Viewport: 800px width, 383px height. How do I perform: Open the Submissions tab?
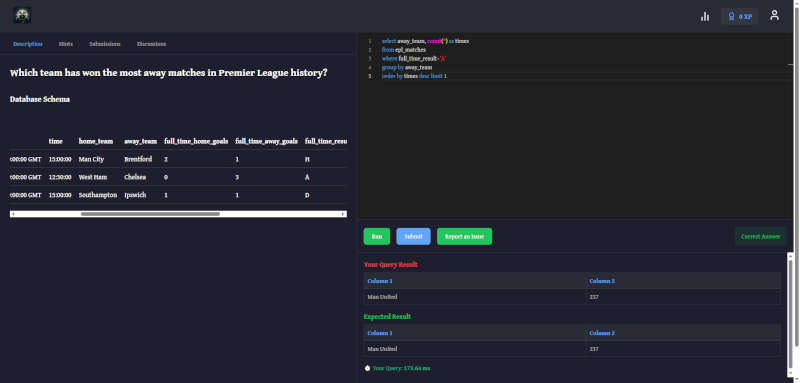point(105,44)
